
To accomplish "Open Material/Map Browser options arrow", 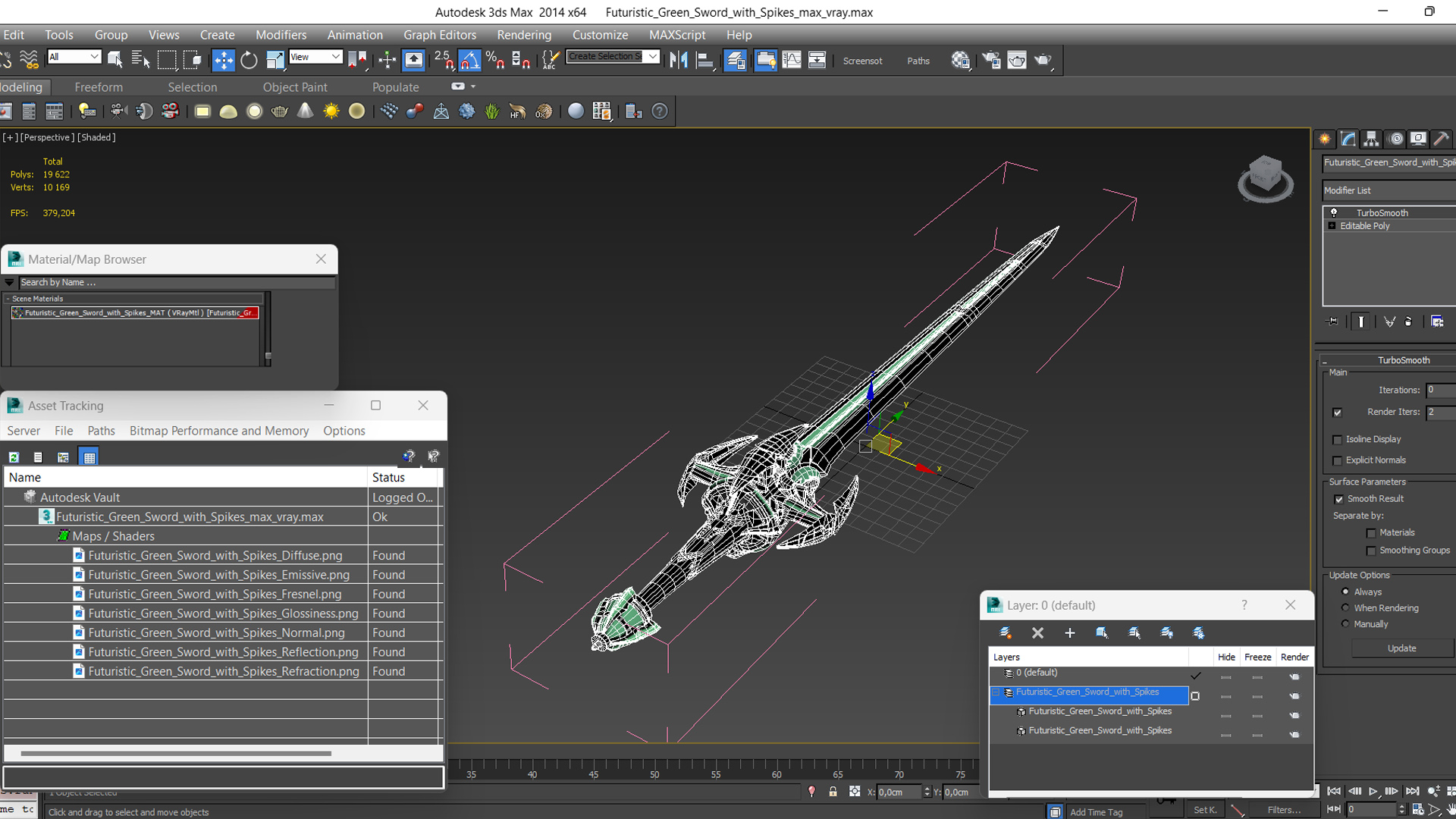I will click(x=9, y=282).
